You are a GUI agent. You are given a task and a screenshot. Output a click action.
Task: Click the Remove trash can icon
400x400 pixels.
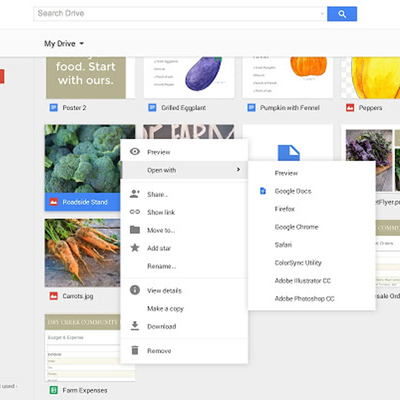click(x=135, y=350)
